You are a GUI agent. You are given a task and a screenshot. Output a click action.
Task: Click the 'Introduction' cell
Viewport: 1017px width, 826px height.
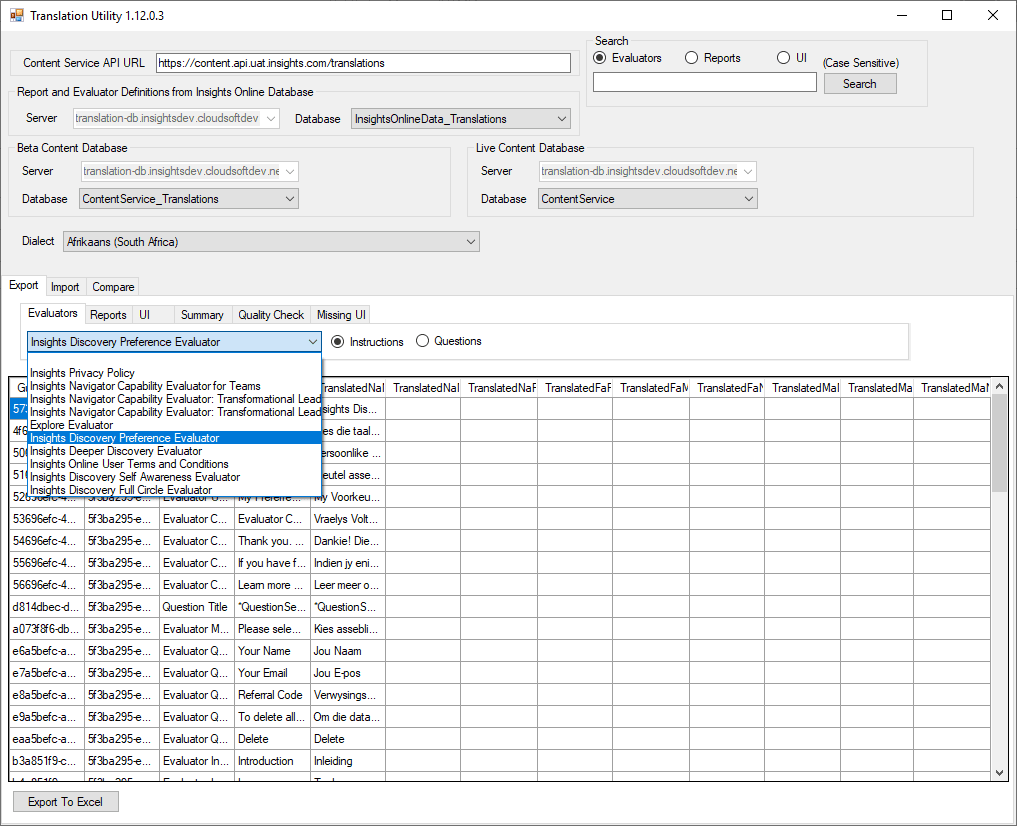tap(272, 761)
